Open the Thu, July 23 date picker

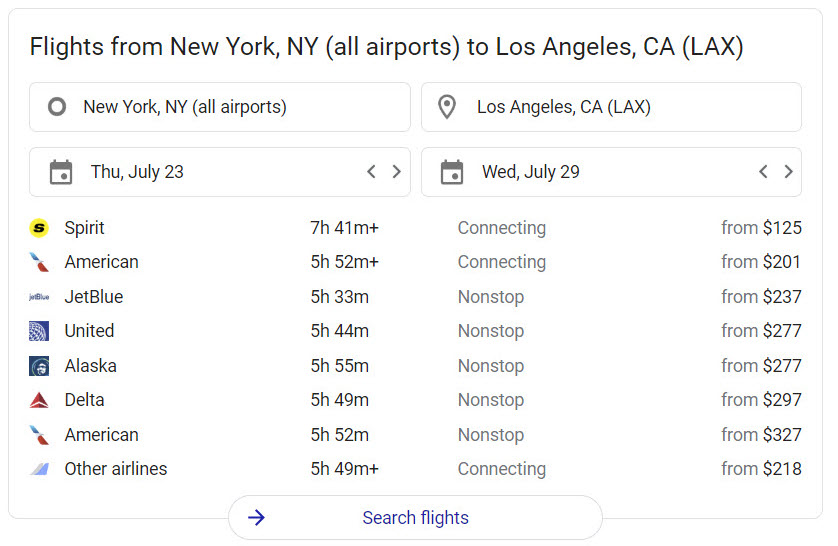(137, 172)
